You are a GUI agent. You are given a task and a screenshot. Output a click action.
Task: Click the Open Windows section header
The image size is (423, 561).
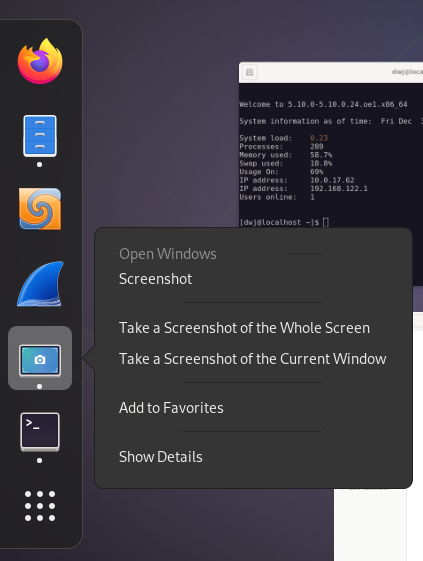pos(167,254)
